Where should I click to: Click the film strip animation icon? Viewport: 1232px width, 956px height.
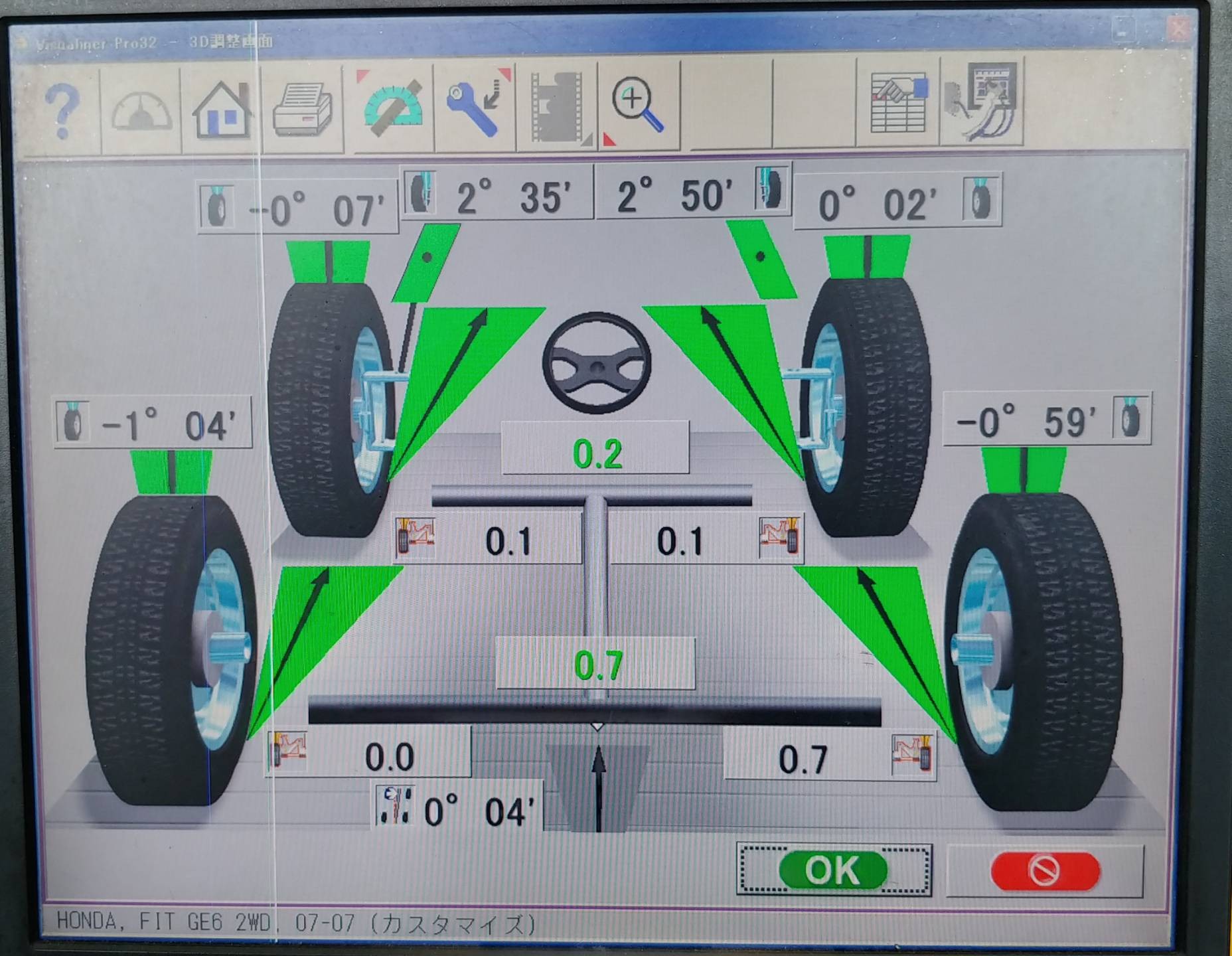click(557, 106)
